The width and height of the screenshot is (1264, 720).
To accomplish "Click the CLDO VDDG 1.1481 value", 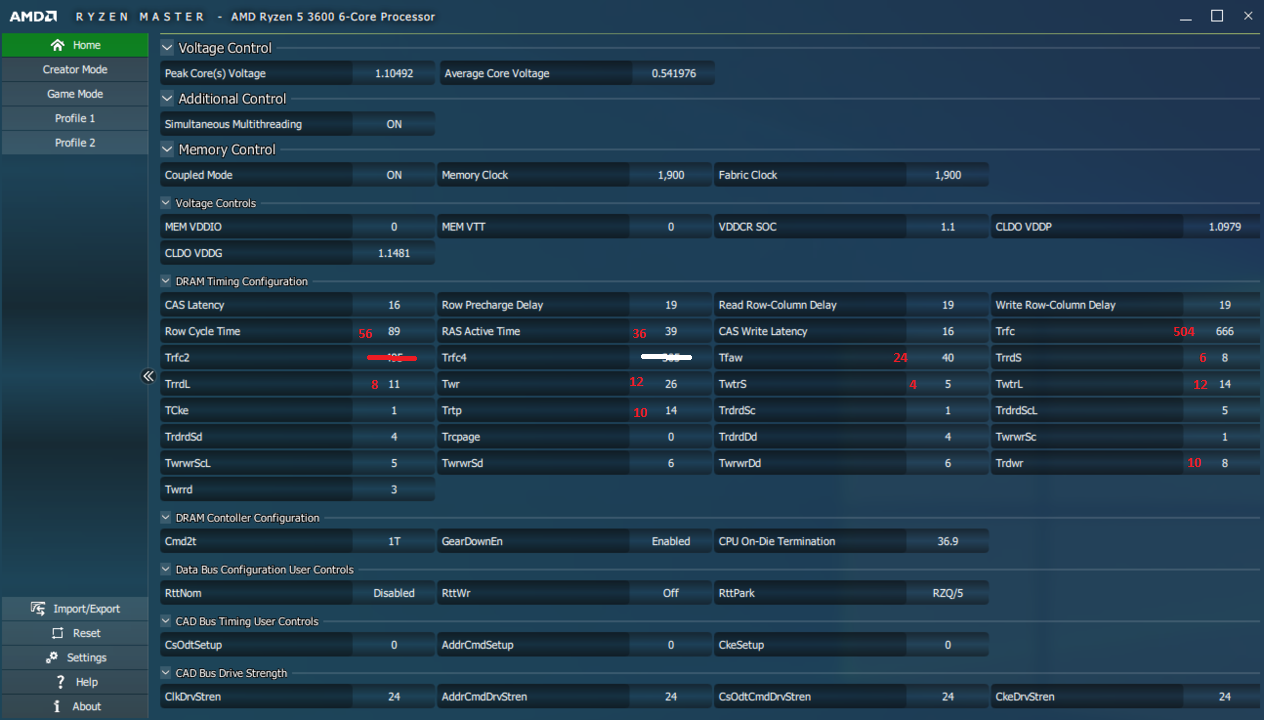I will (x=394, y=253).
